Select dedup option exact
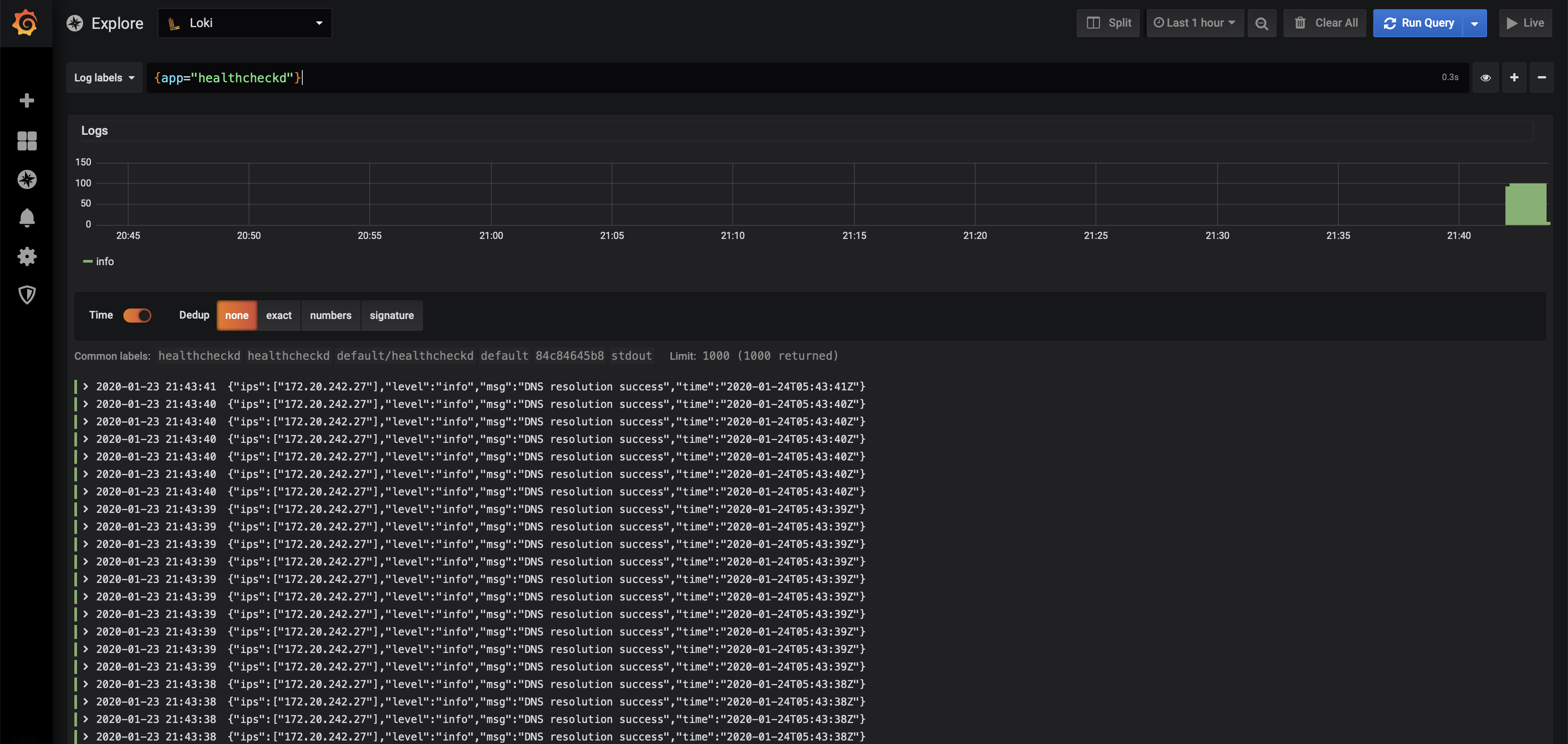This screenshot has height=744, width=1568. coord(279,316)
